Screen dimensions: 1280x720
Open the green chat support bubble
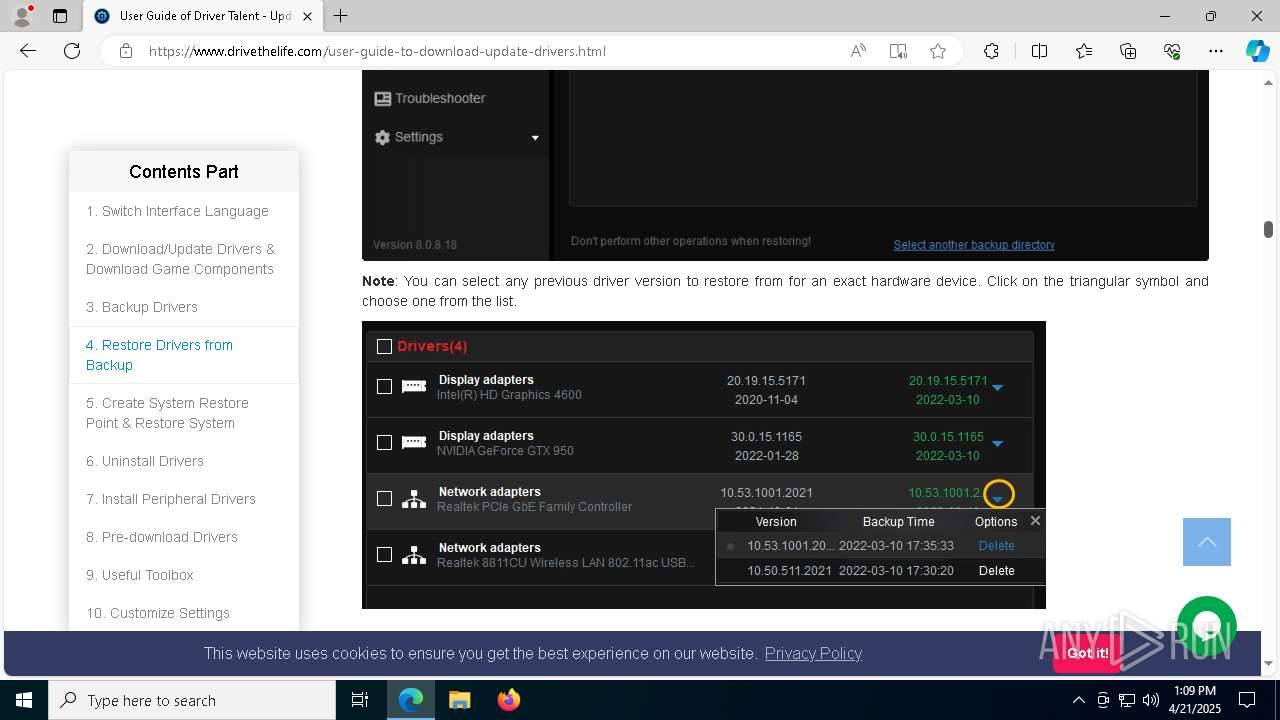1207,626
